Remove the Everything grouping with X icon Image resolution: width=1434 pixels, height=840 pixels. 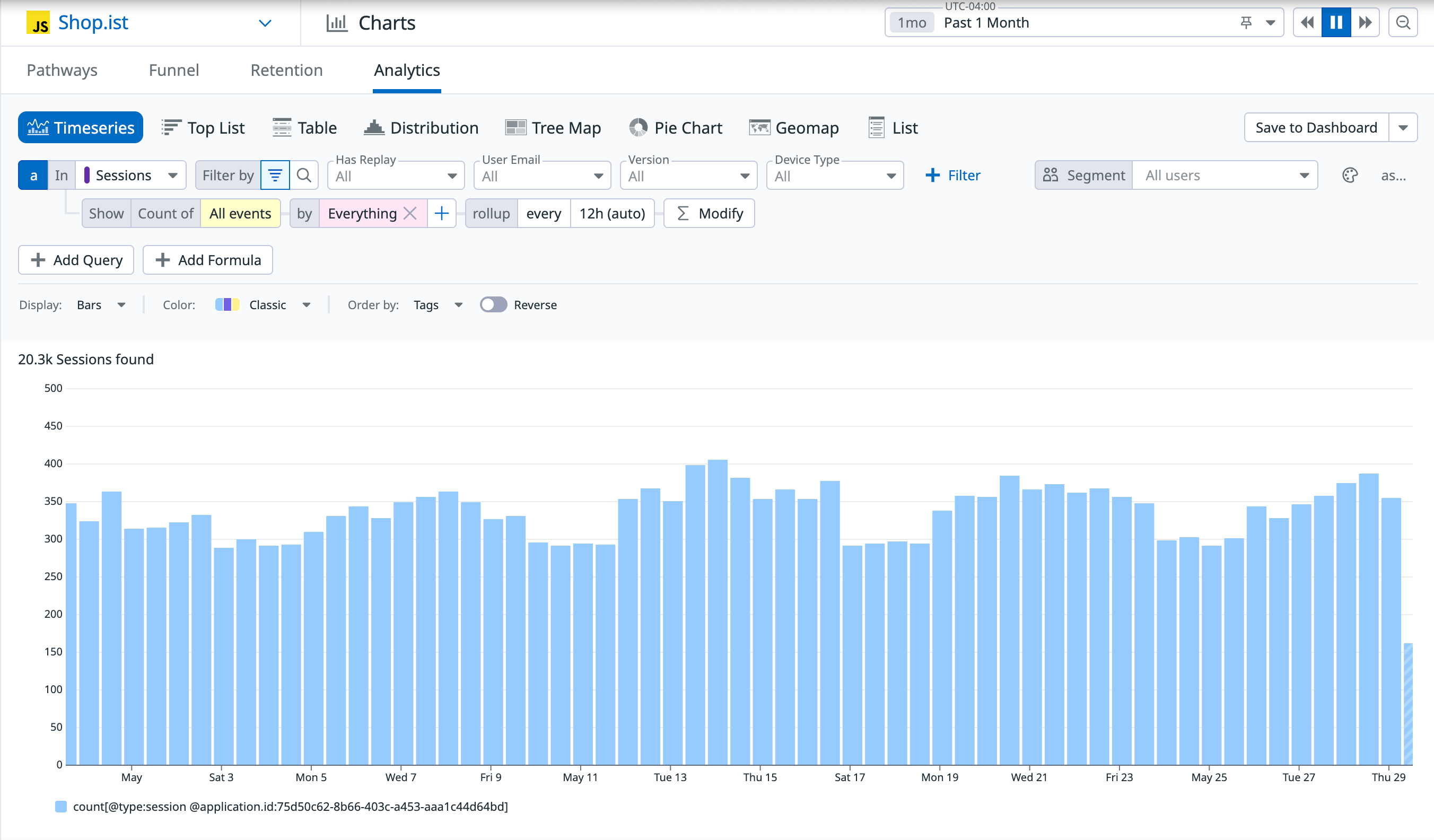point(410,213)
